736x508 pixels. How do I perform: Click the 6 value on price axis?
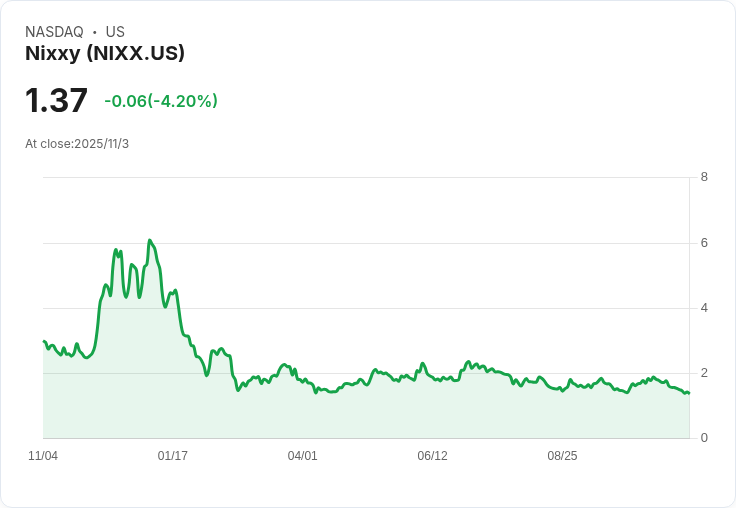(704, 243)
